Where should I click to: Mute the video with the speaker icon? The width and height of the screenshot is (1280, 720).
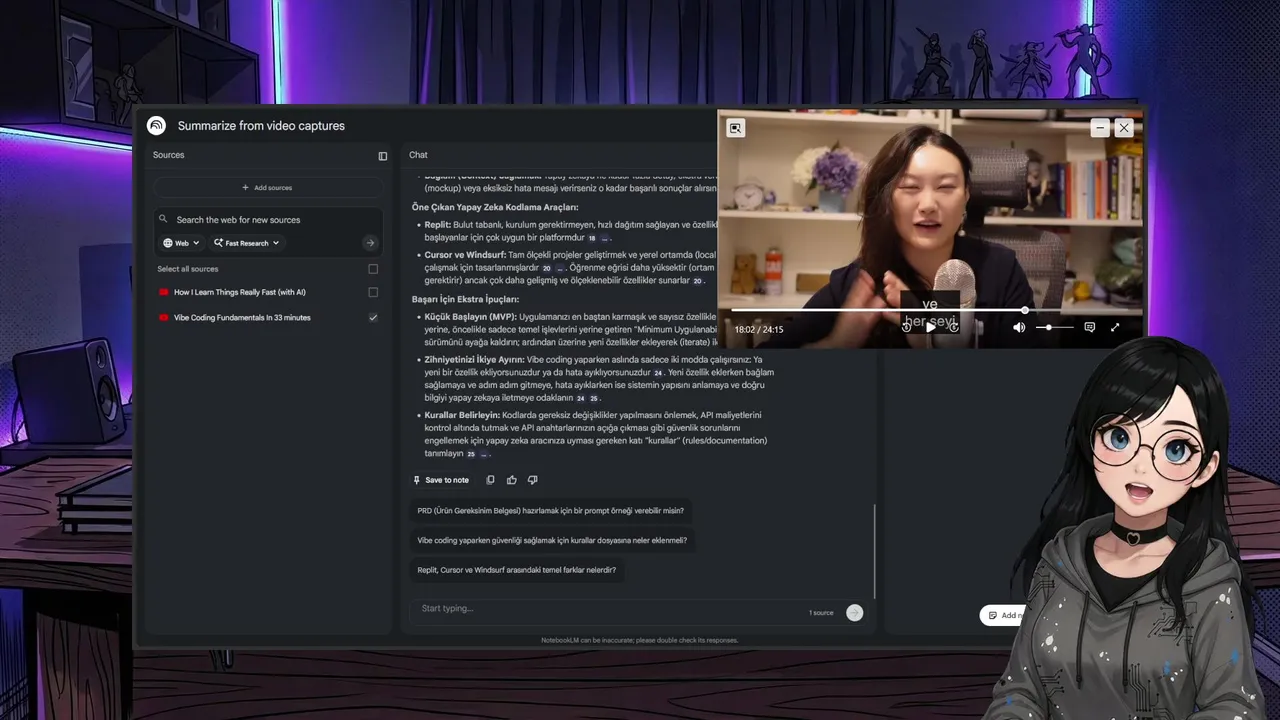[x=1019, y=327]
